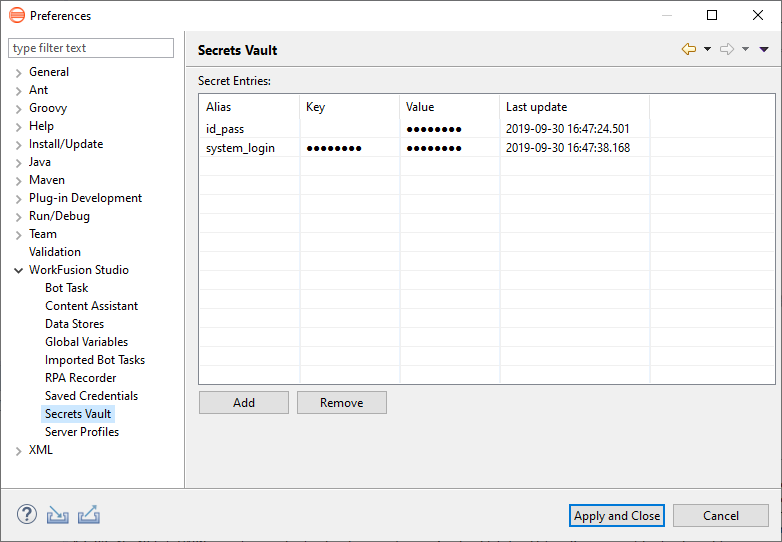Expand the Groovy tree node
782x542 pixels.
(x=18, y=109)
